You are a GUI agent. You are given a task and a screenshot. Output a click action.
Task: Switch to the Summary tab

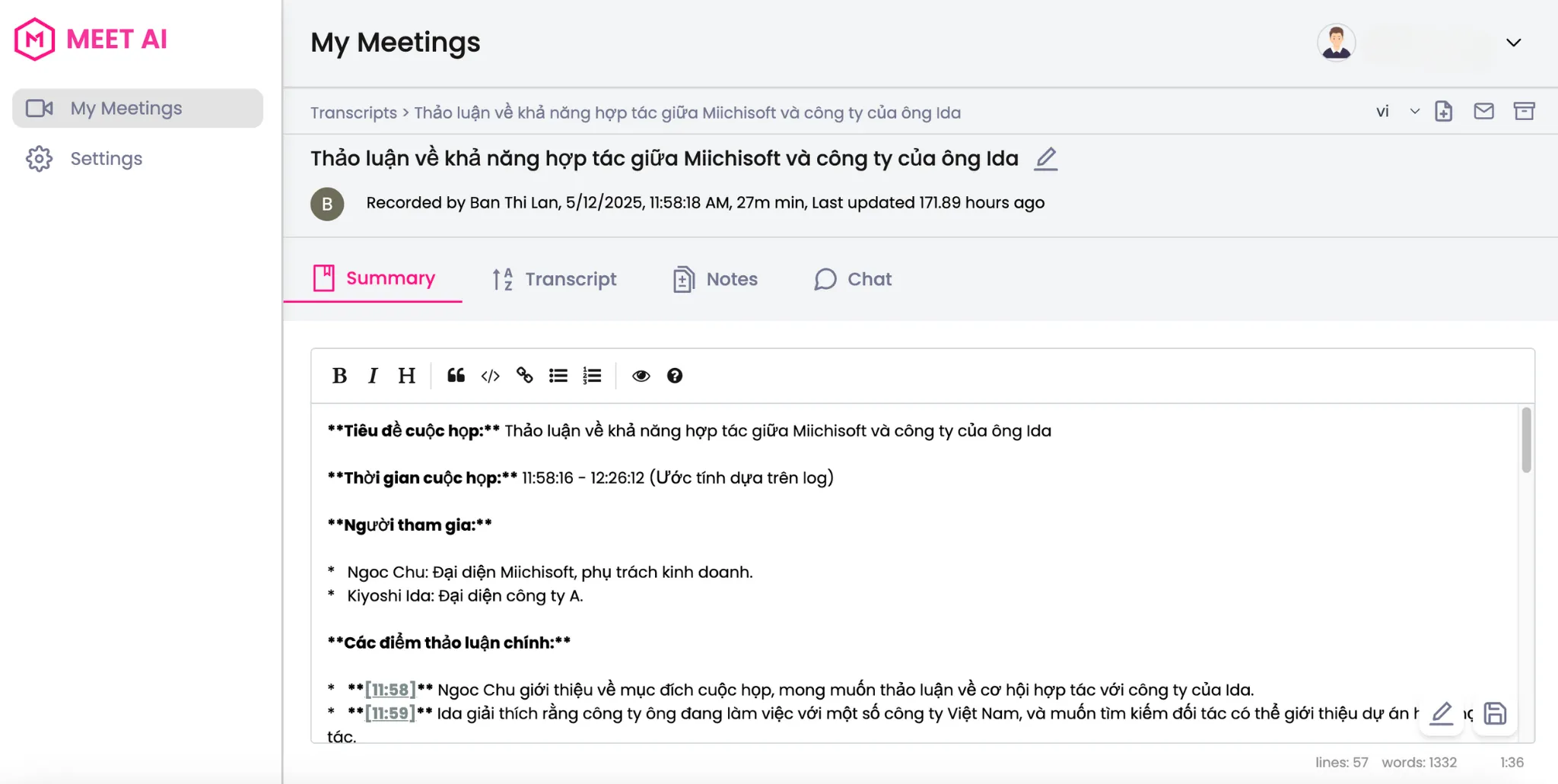[x=374, y=278]
